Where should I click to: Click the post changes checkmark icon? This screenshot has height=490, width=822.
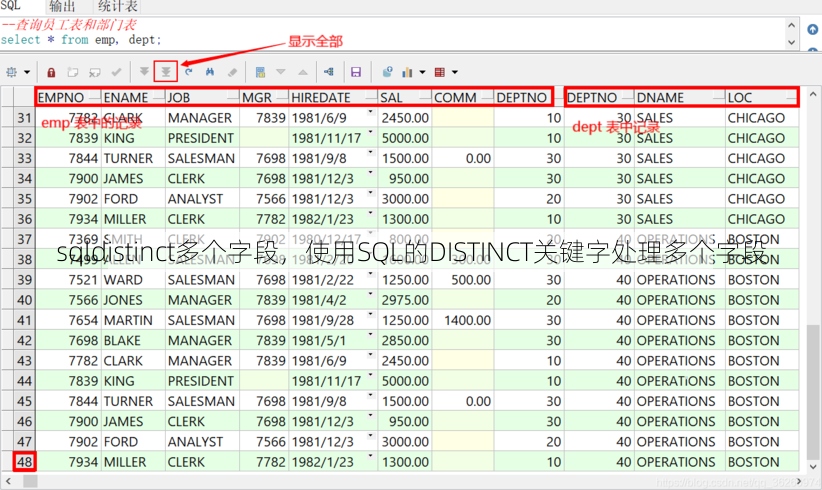coord(116,72)
